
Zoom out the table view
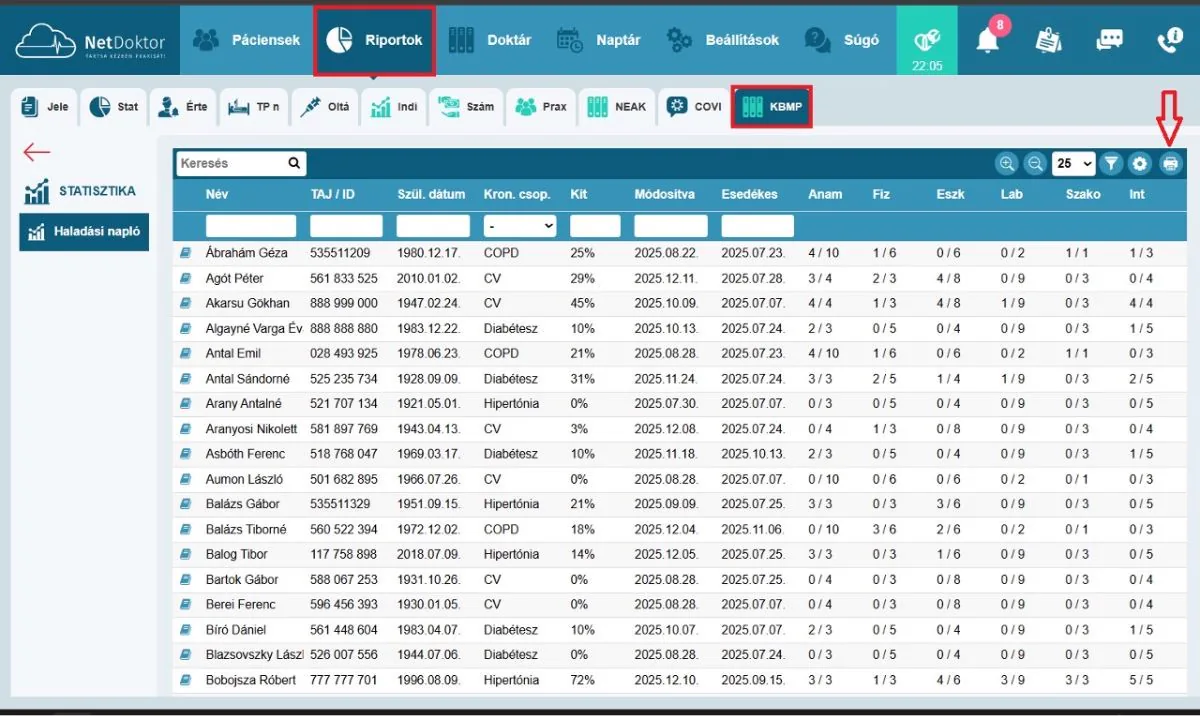pos(1035,163)
